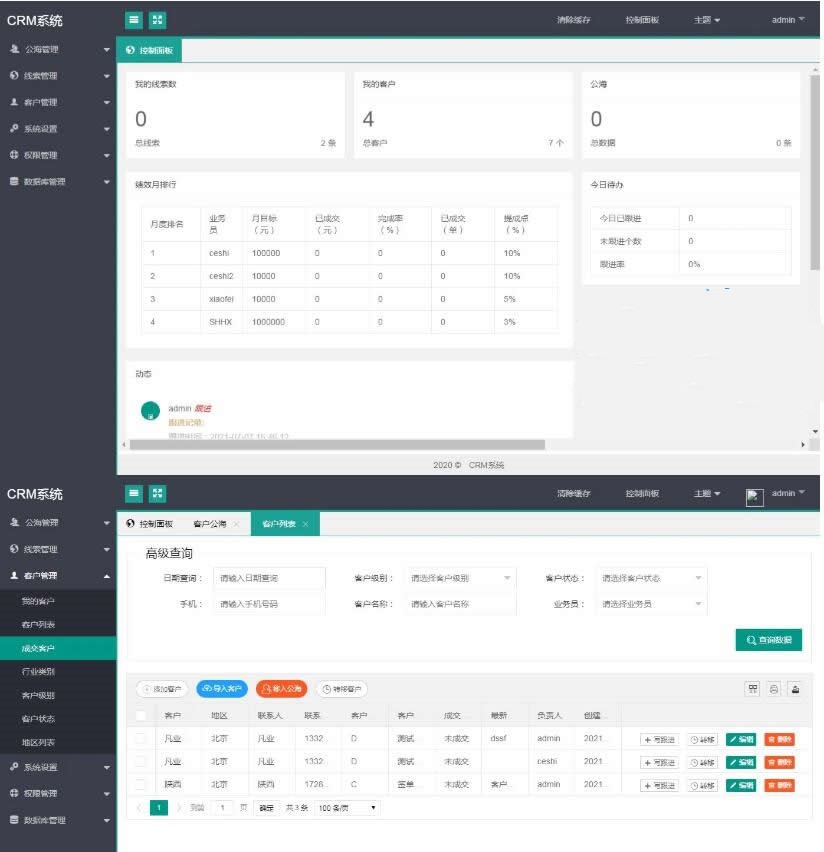Open admin user menu in bottom screen header
824x852 pixels.
(x=788, y=493)
